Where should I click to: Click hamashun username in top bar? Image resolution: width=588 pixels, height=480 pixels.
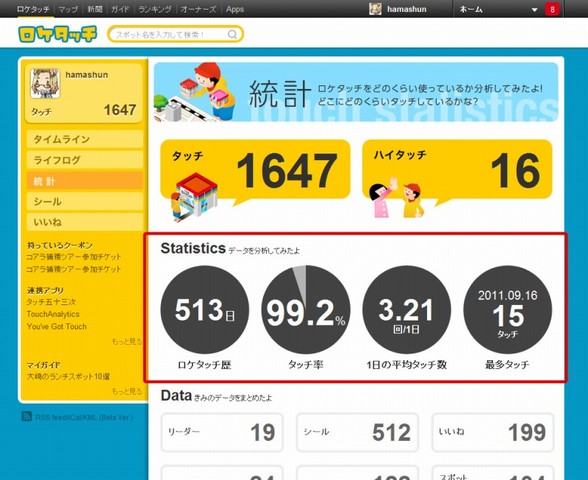click(x=406, y=9)
